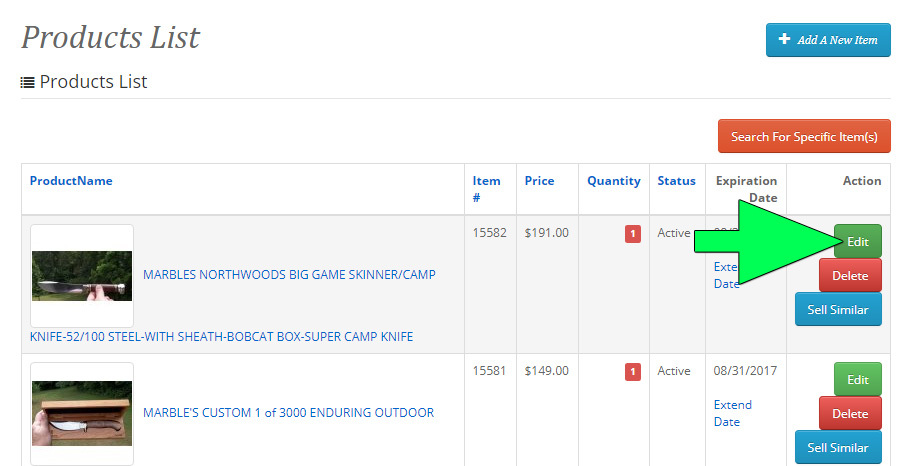The width and height of the screenshot is (897, 466).
Task: Sort the table by ProductName
Action: click(x=71, y=181)
